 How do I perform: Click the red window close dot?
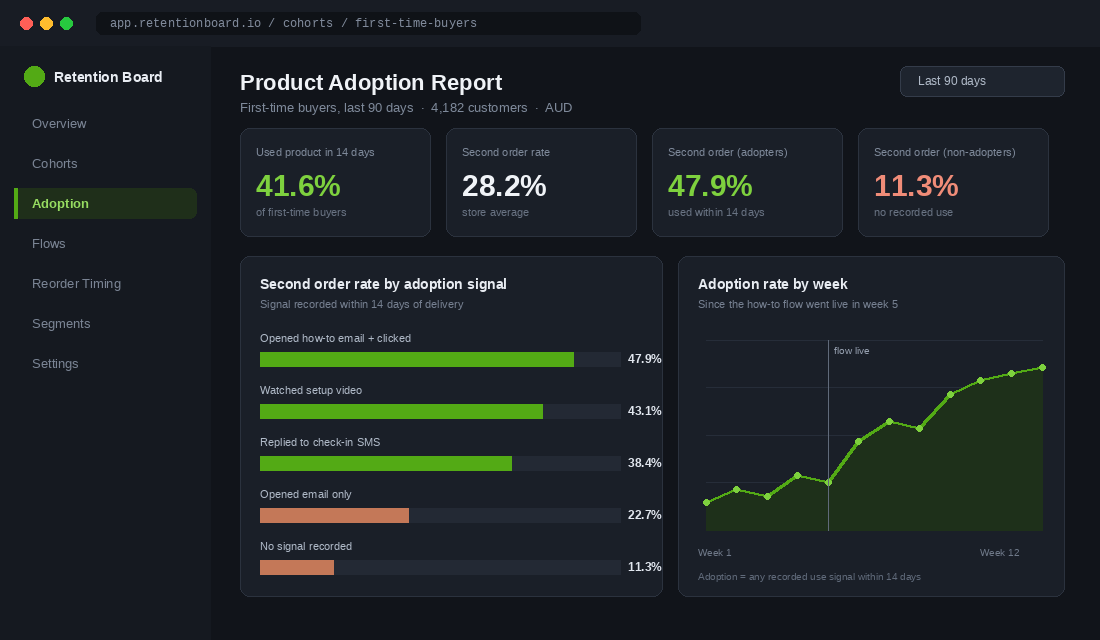coord(27,23)
